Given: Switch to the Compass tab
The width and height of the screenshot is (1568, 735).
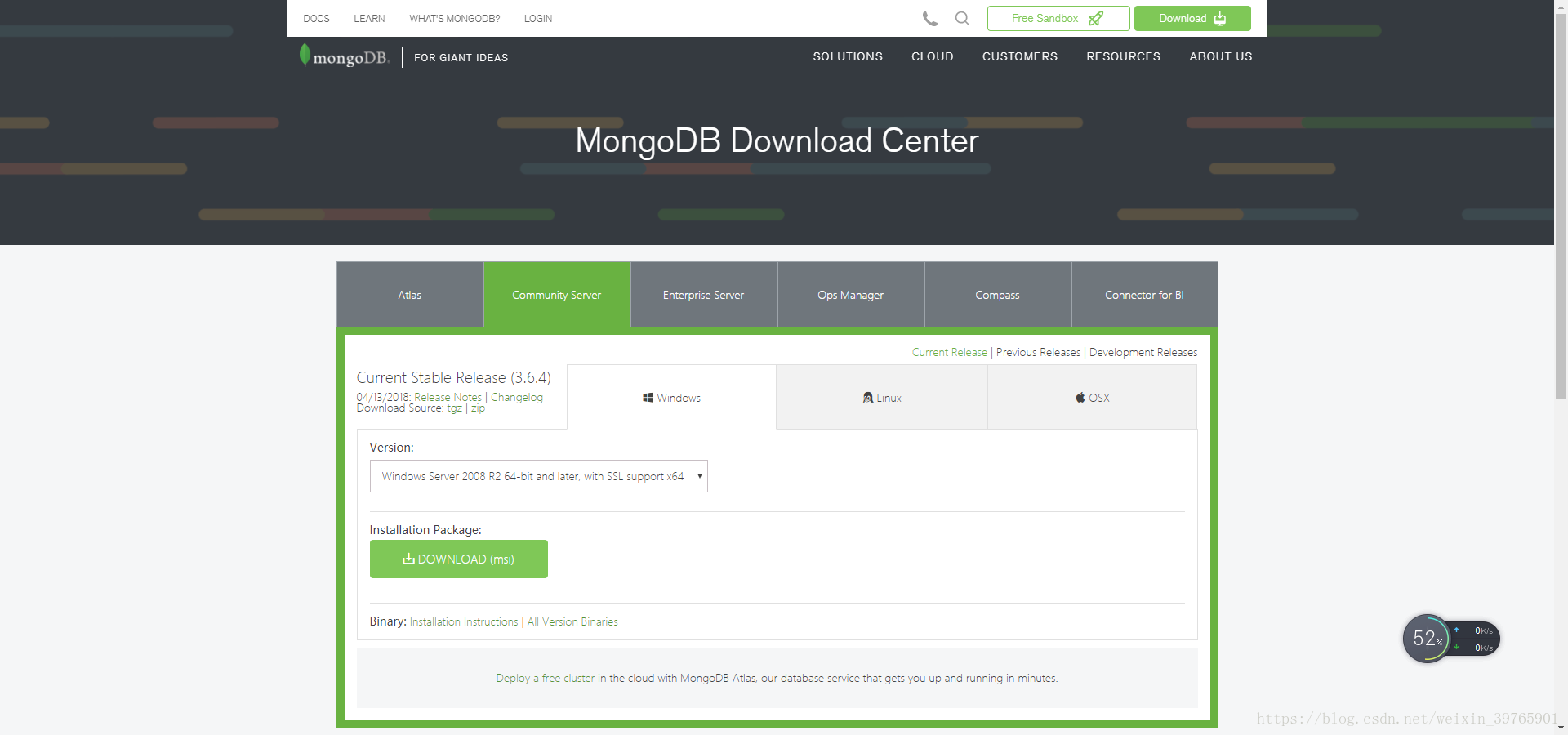Looking at the screenshot, I should point(998,295).
